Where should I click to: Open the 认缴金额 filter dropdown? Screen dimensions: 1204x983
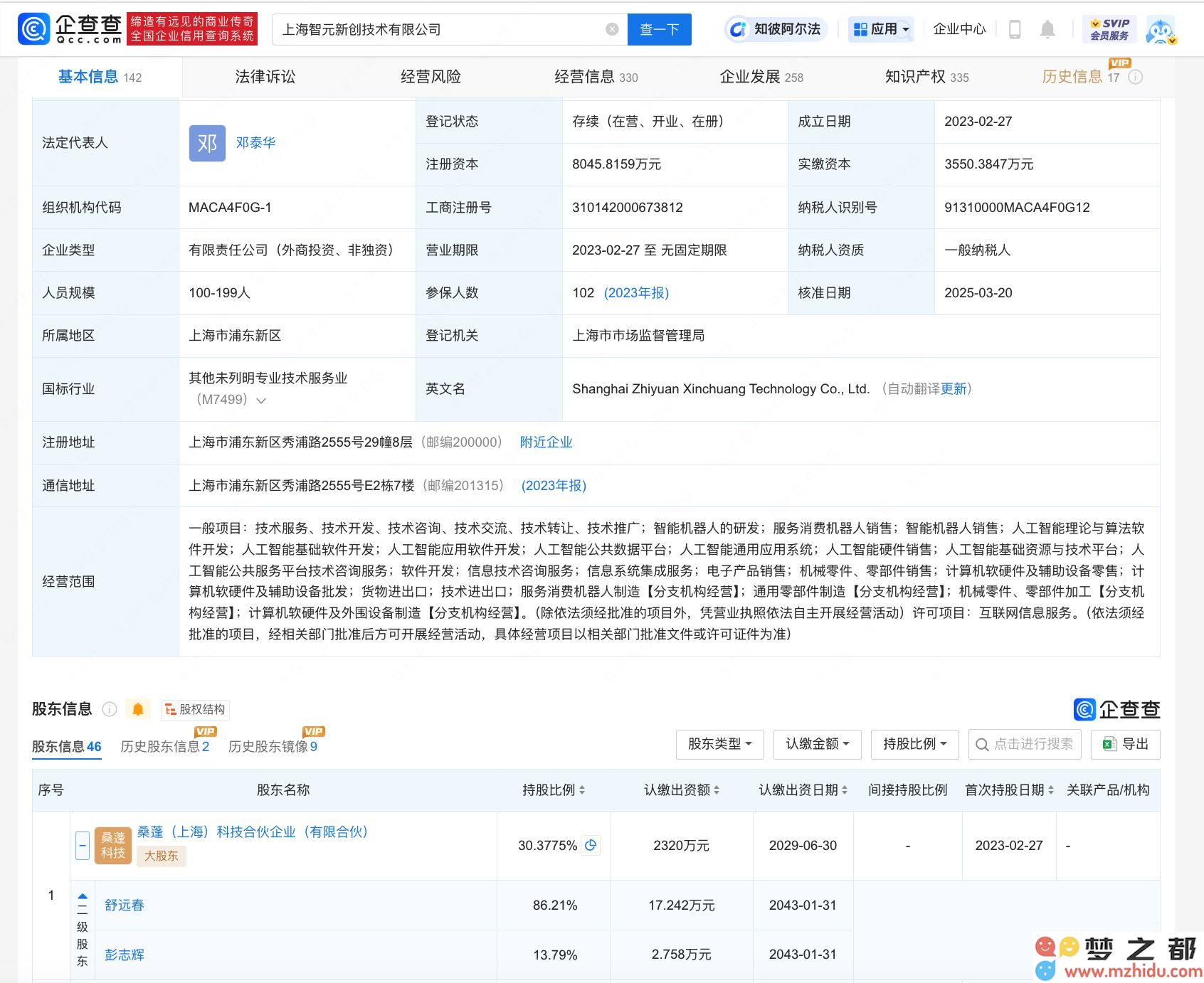click(x=818, y=744)
